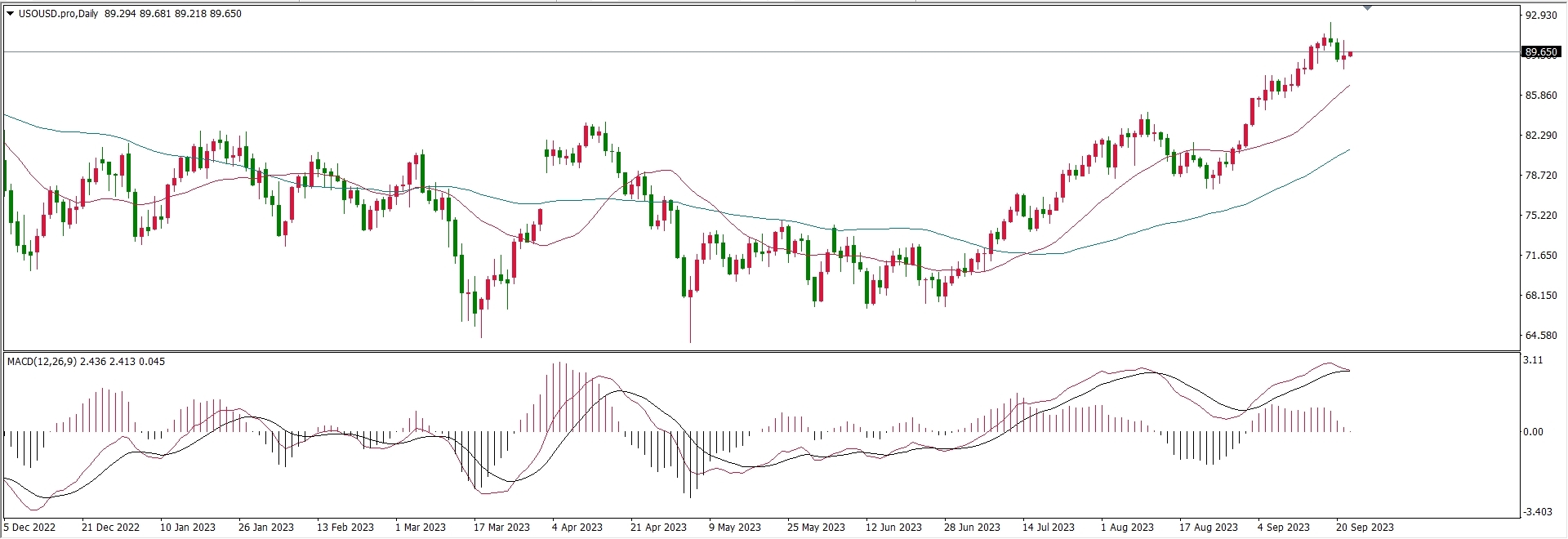The image size is (1568, 539).
Task: Select the 5 Dec 2022 date label
Action: (x=30, y=527)
